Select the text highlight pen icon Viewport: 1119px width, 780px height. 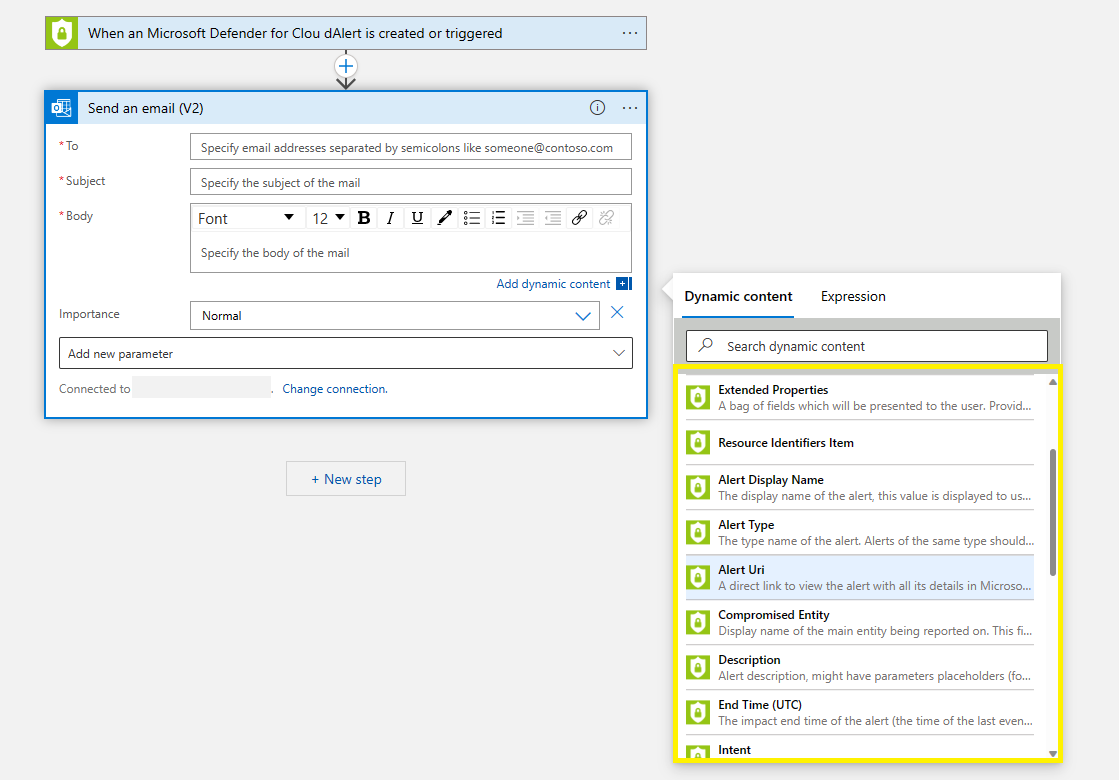444,217
